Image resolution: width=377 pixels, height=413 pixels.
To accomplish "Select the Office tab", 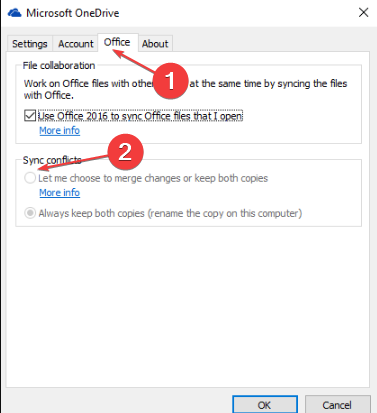I will click(117, 42).
